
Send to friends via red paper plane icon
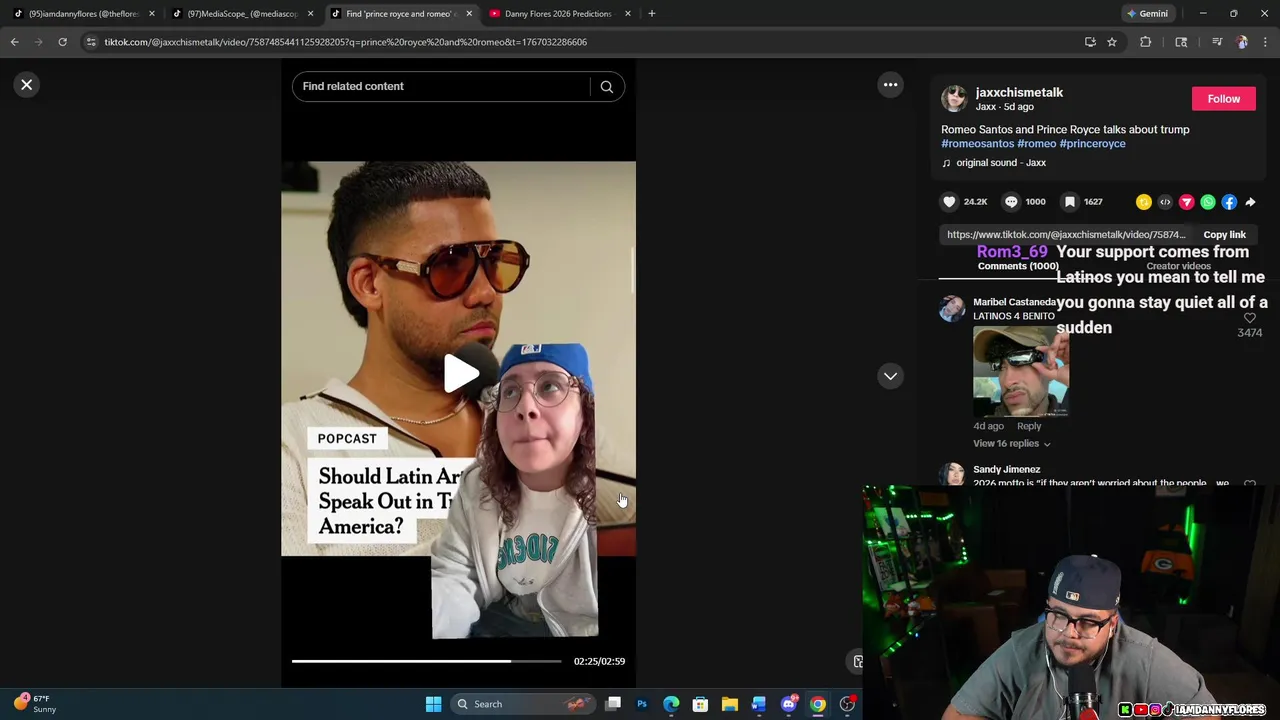point(1186,202)
